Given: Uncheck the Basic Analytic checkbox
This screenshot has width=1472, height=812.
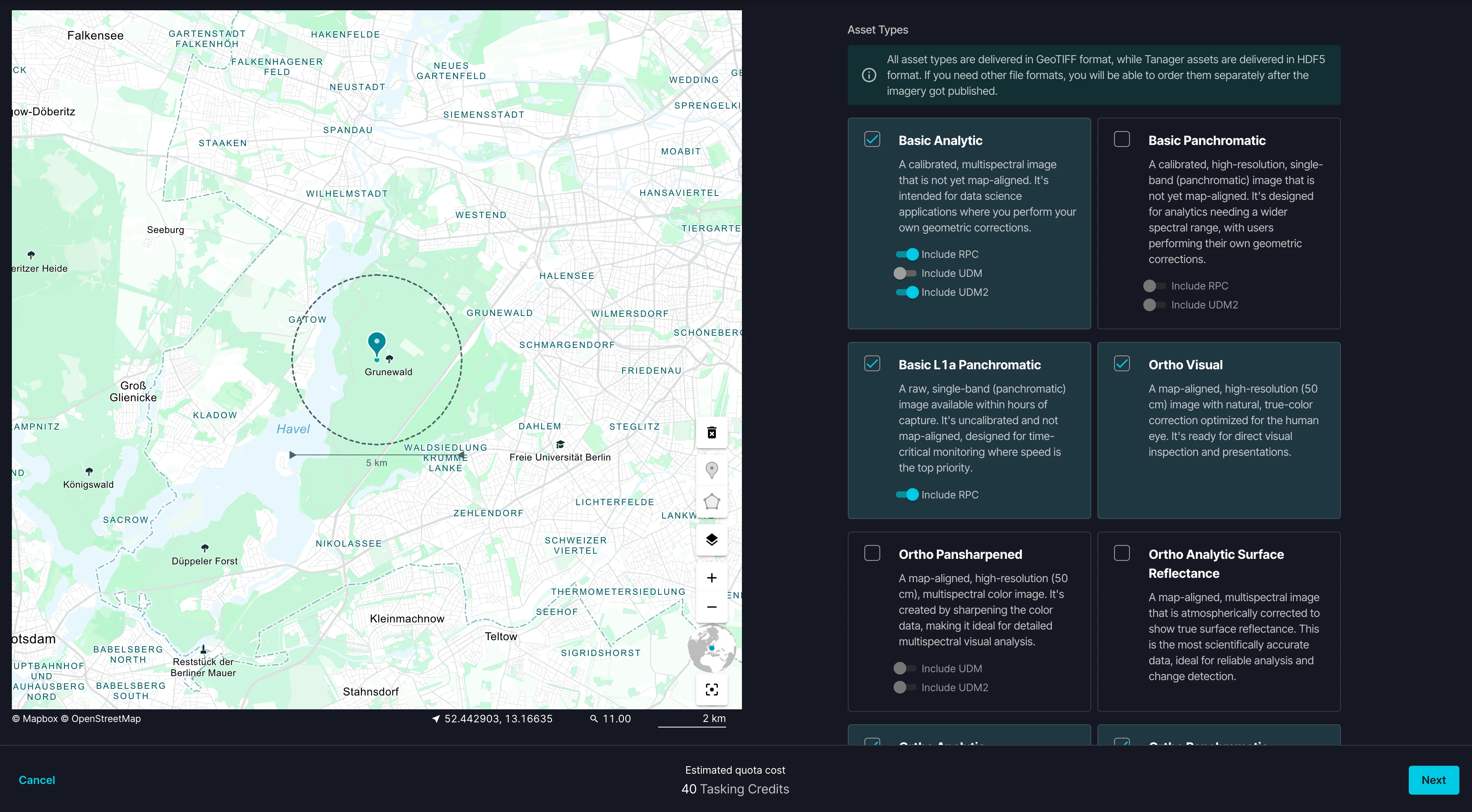Looking at the screenshot, I should tap(872, 139).
